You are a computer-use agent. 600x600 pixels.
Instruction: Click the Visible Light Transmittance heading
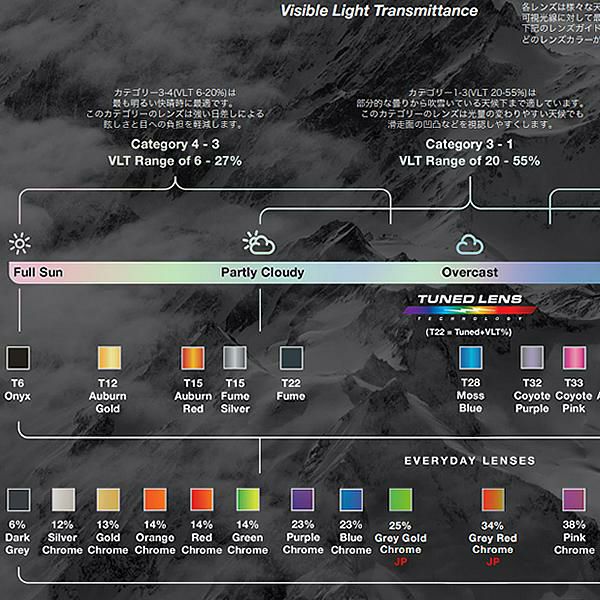379,12
